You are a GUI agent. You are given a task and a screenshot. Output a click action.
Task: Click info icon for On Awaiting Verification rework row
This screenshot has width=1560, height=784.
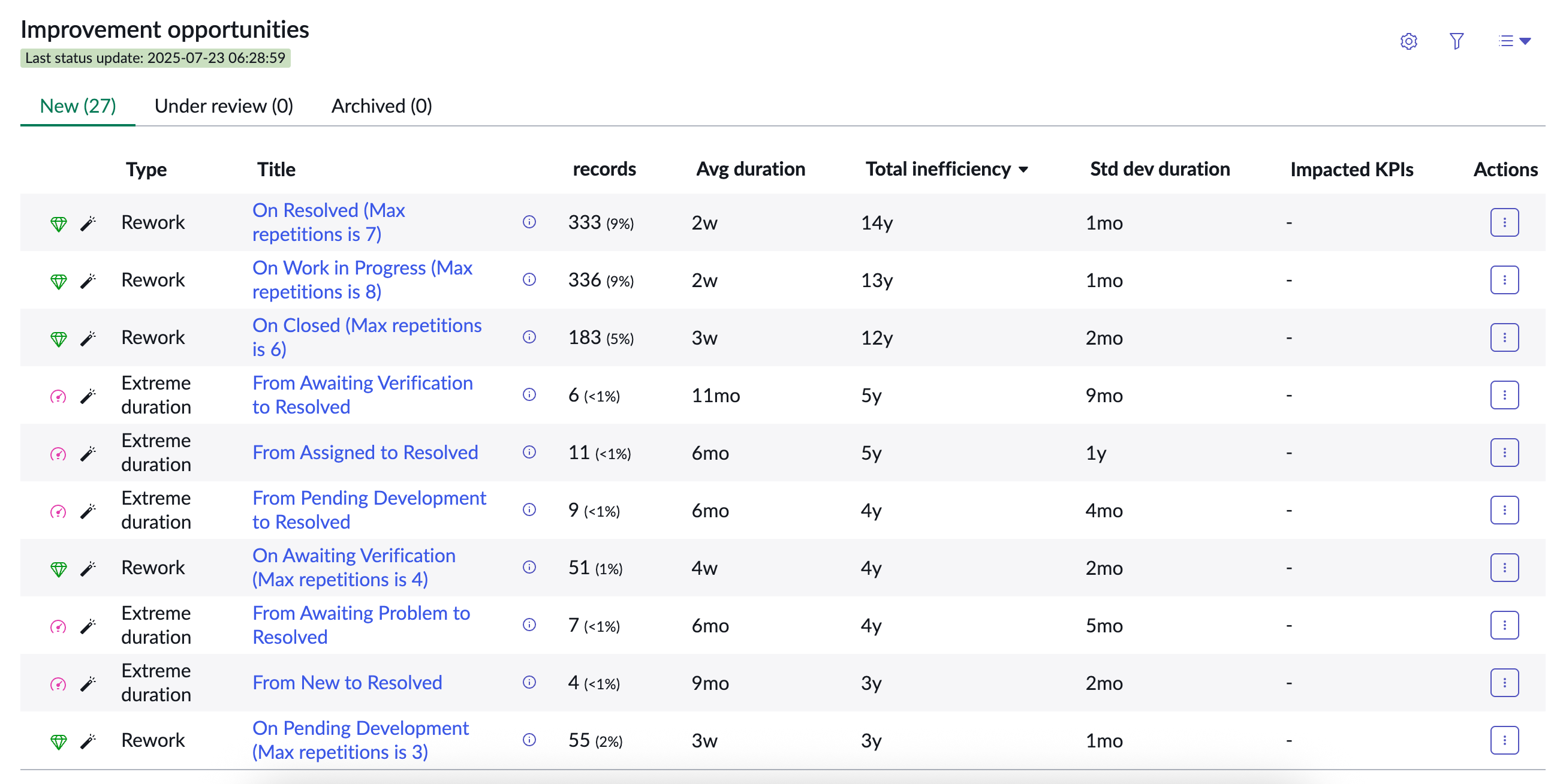click(x=529, y=567)
